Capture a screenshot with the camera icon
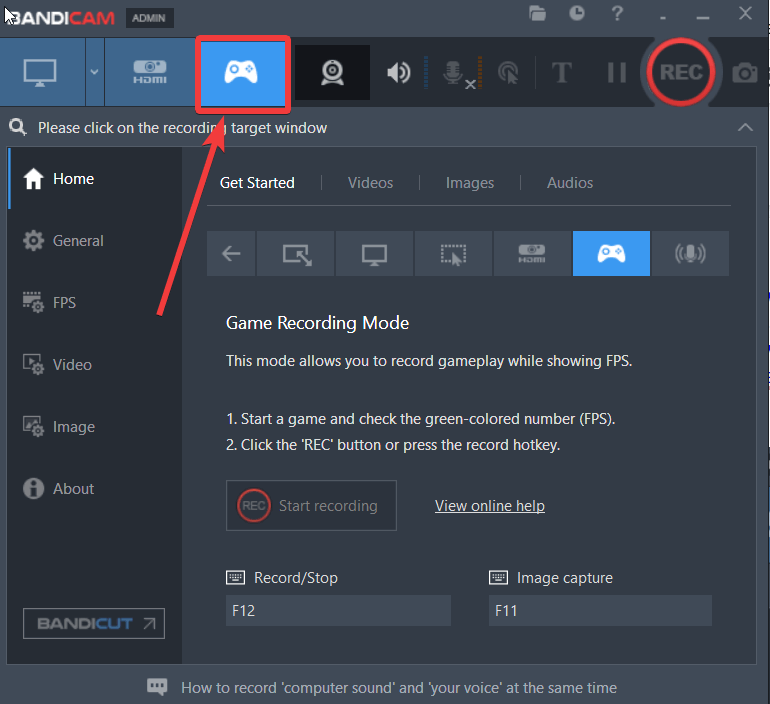This screenshot has width=770, height=704. pos(744,73)
